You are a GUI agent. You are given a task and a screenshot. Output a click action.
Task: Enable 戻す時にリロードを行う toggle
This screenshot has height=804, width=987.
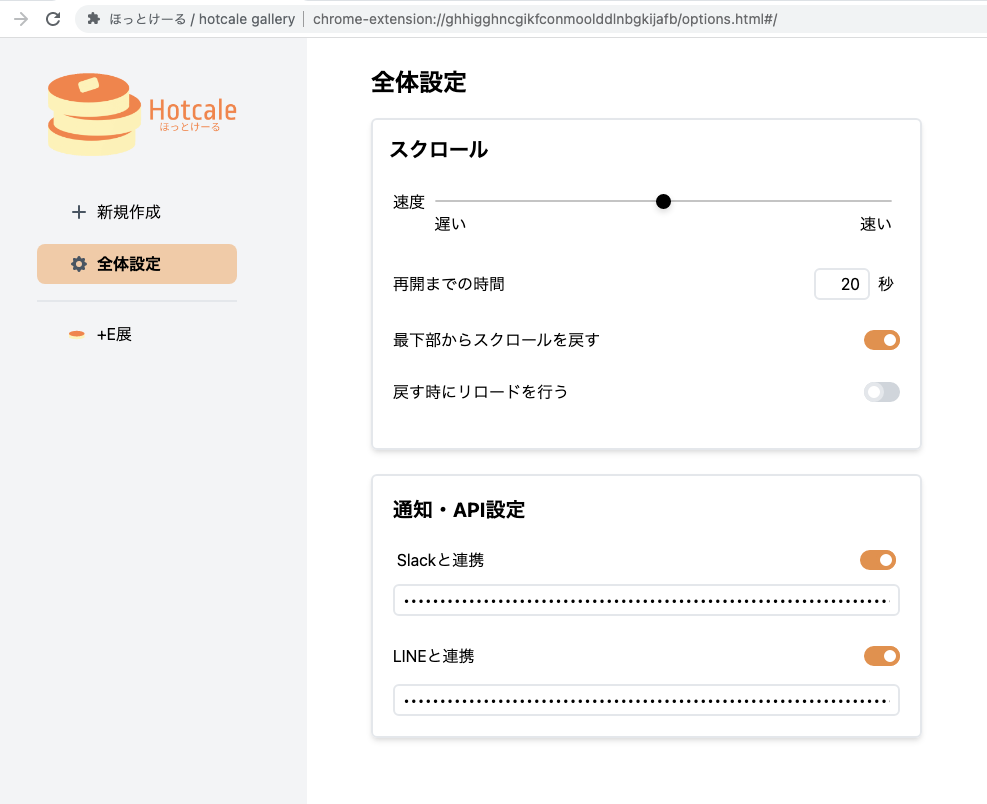[881, 392]
